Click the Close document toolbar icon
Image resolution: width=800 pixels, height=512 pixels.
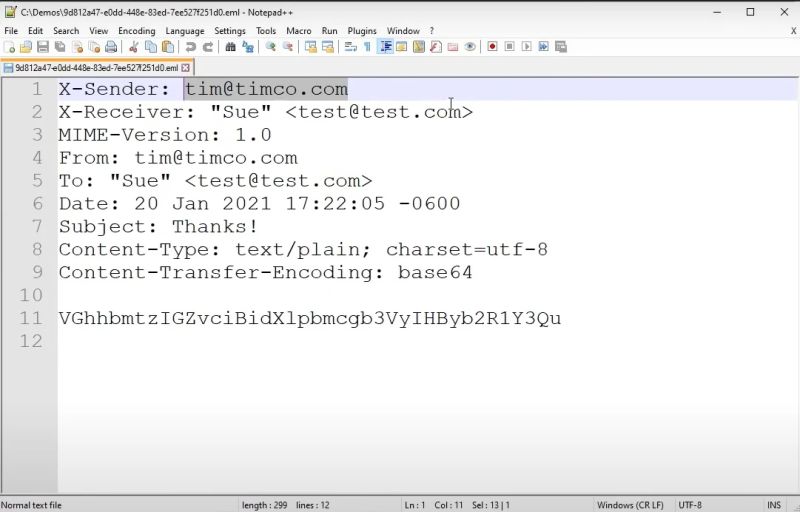point(77,47)
